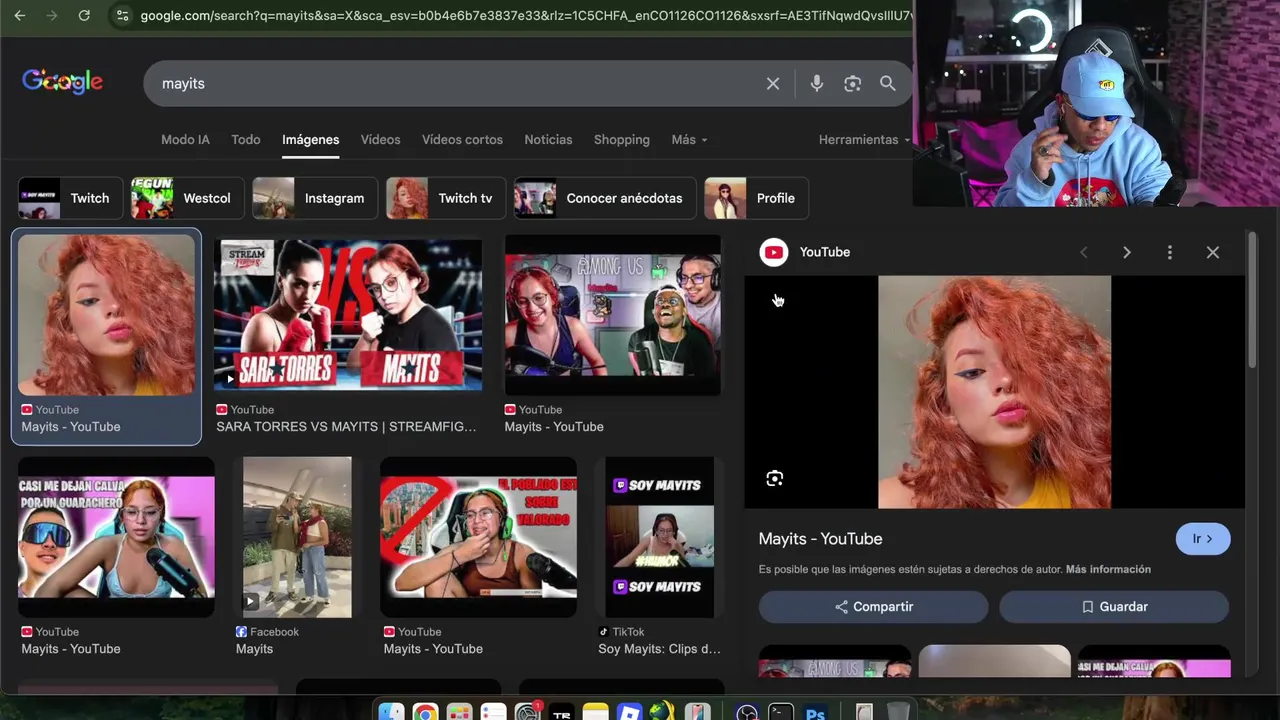Image resolution: width=1280 pixels, height=720 pixels.
Task: Click the TikTok source label
Action: coord(621,632)
